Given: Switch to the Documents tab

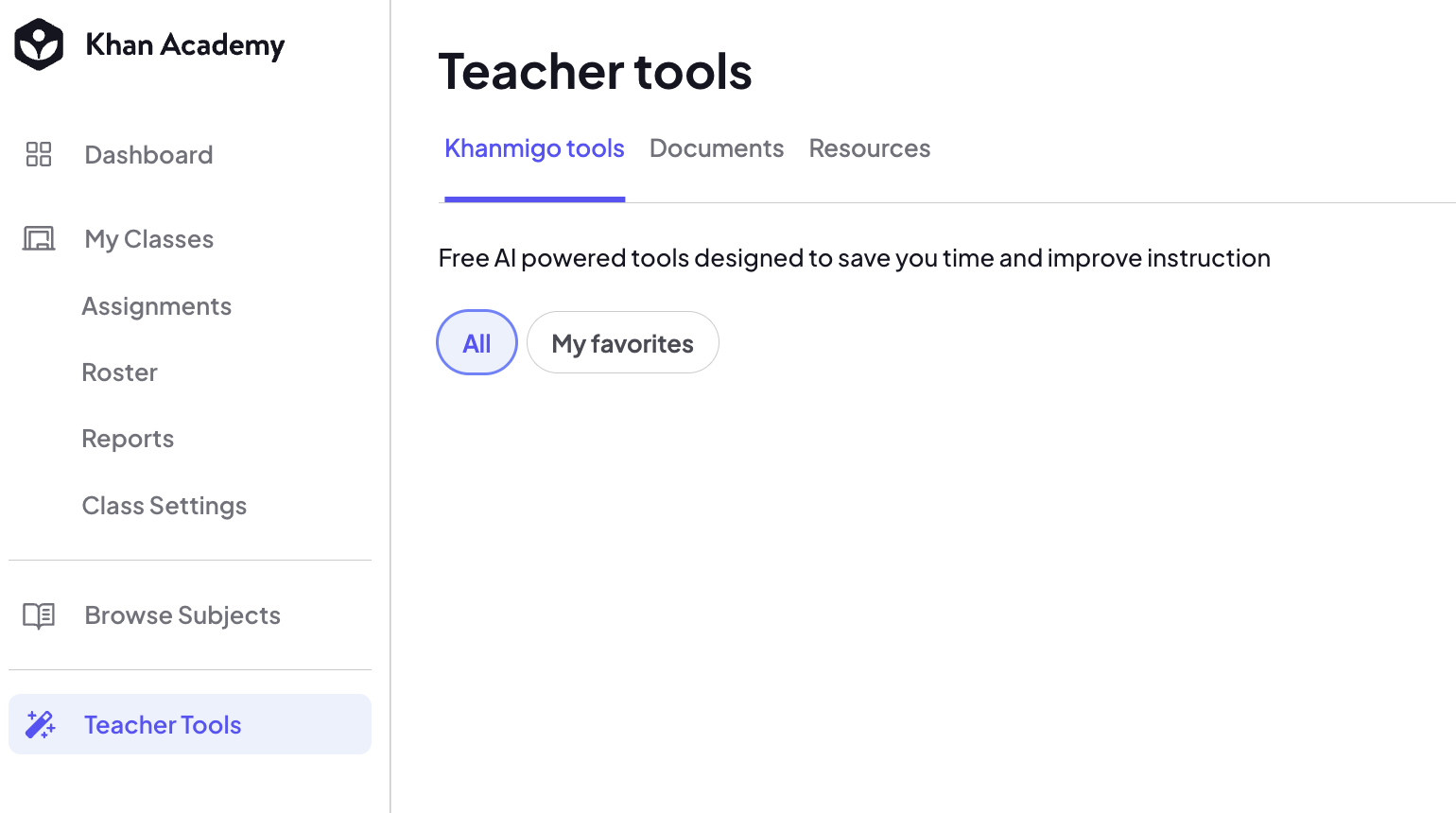Looking at the screenshot, I should (717, 148).
